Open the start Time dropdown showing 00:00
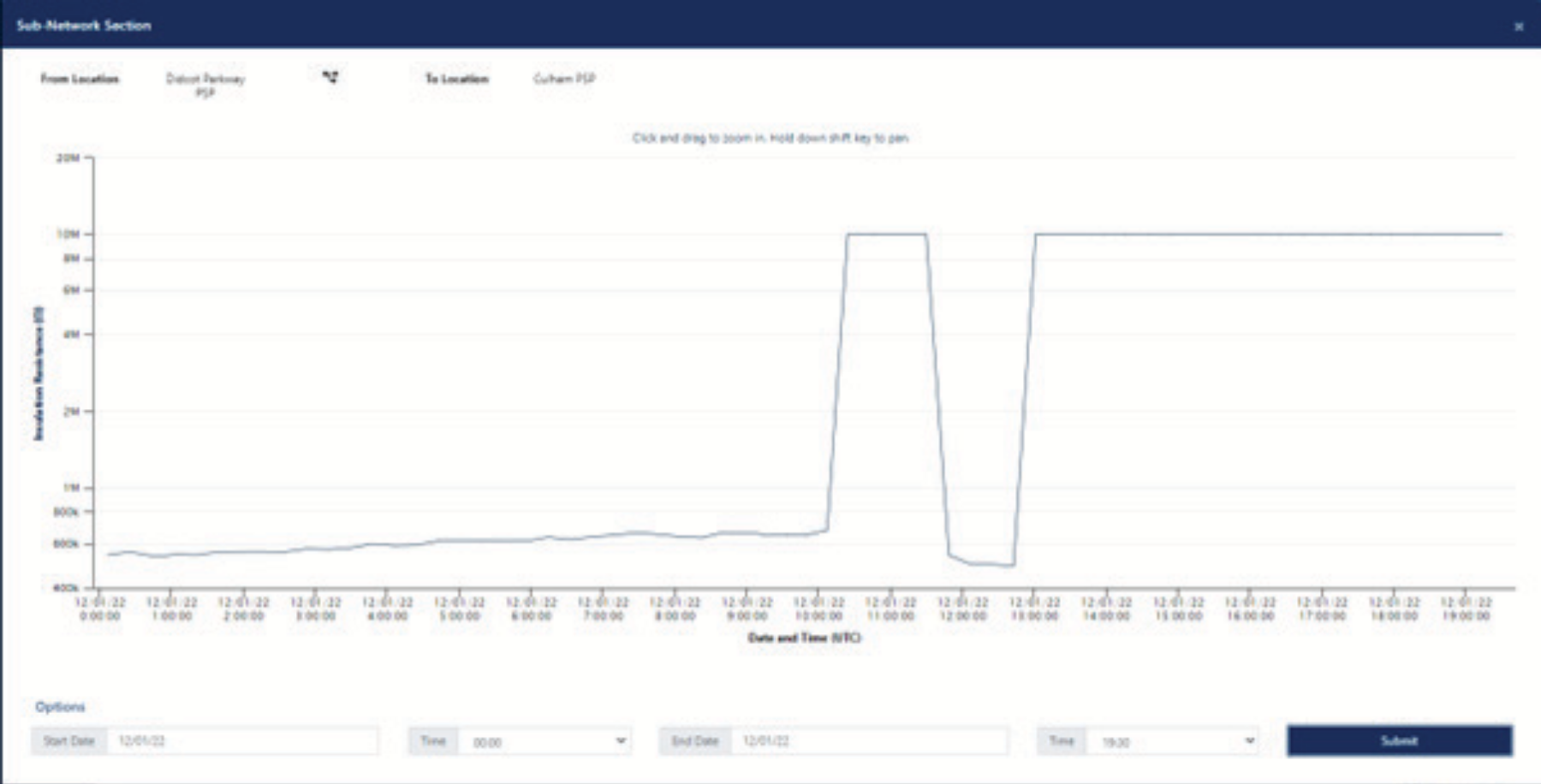 point(544,742)
